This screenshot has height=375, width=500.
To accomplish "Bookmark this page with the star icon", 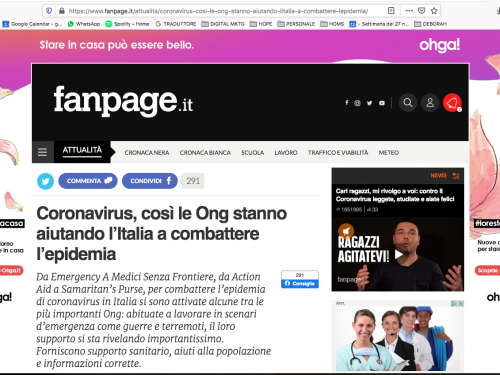I will tap(434, 11).
